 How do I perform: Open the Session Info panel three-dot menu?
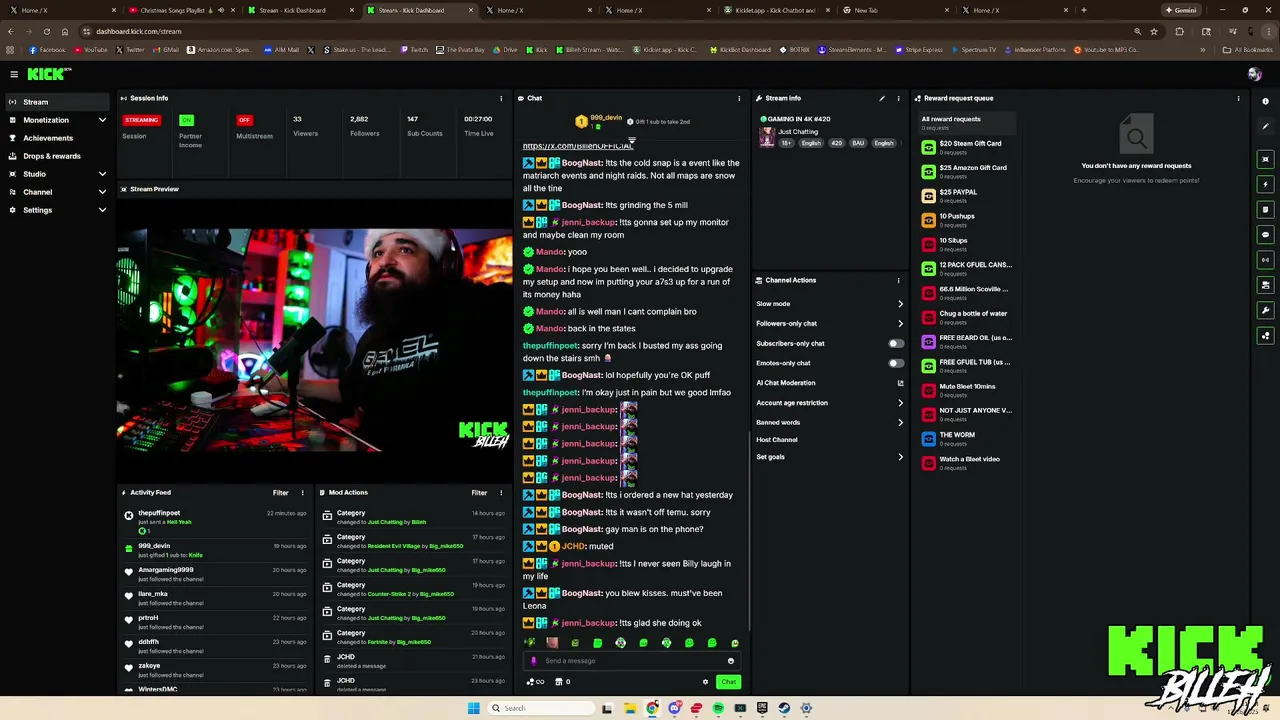(501, 98)
